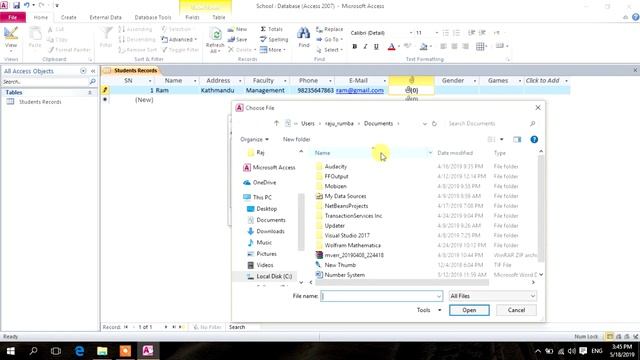640x360 pixels.
Task: Save database via quick access toolbar
Action: coord(16,6)
